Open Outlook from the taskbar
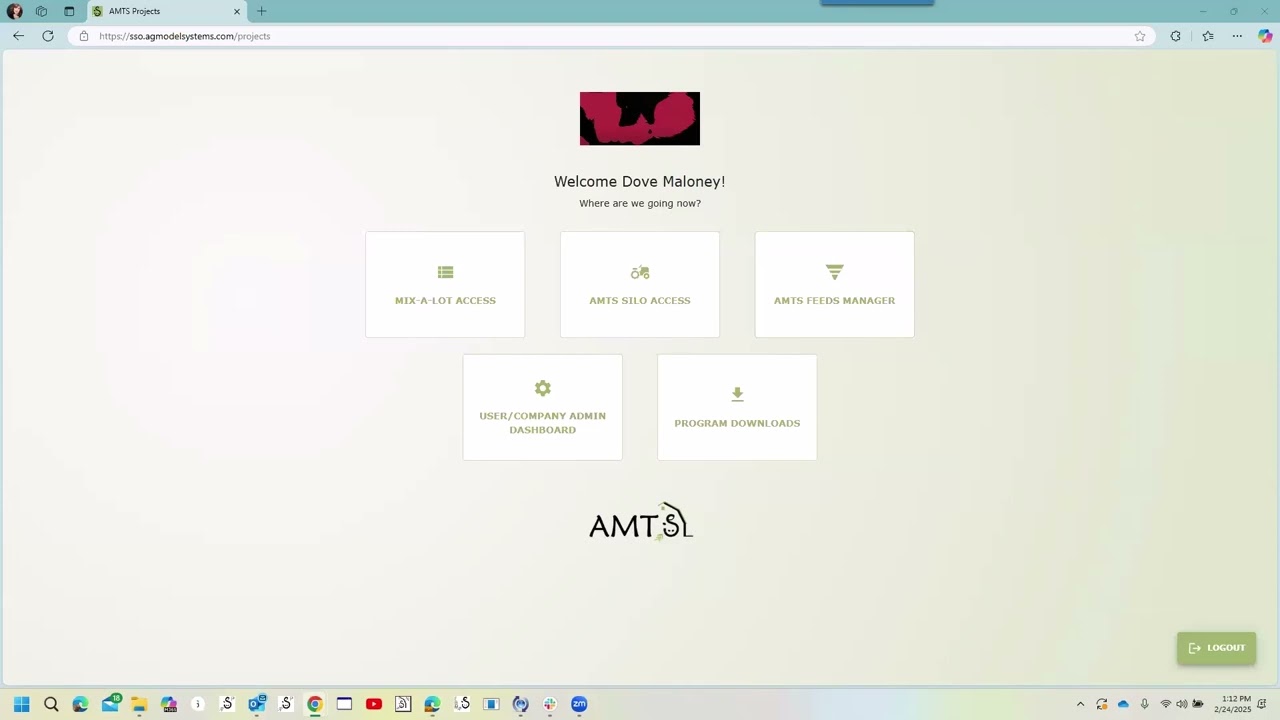 [x=257, y=704]
